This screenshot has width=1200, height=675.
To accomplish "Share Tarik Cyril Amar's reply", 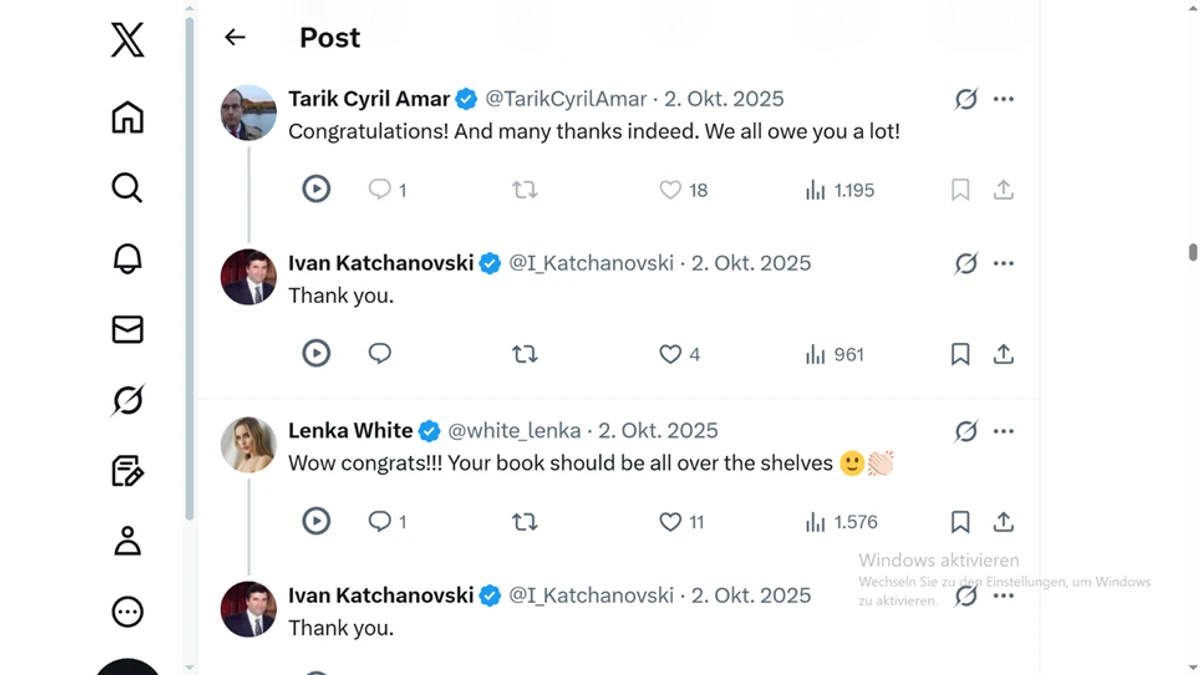I will (x=1003, y=190).
